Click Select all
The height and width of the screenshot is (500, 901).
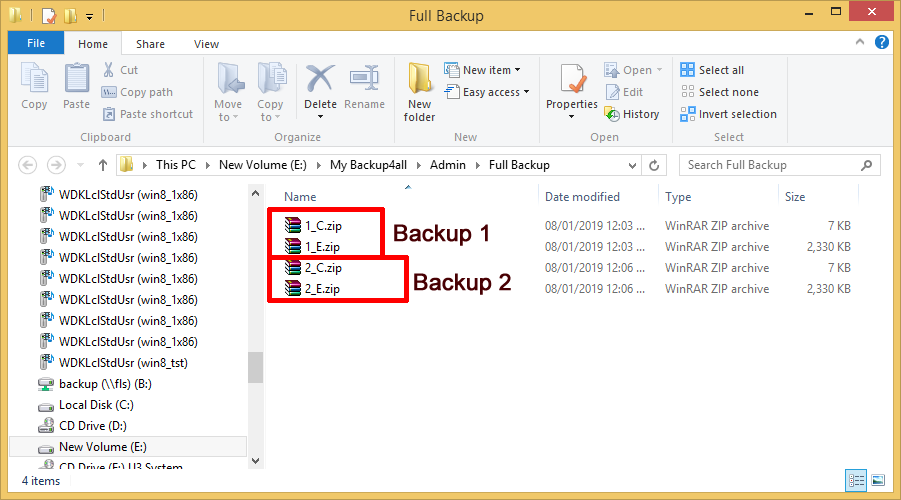(x=712, y=70)
